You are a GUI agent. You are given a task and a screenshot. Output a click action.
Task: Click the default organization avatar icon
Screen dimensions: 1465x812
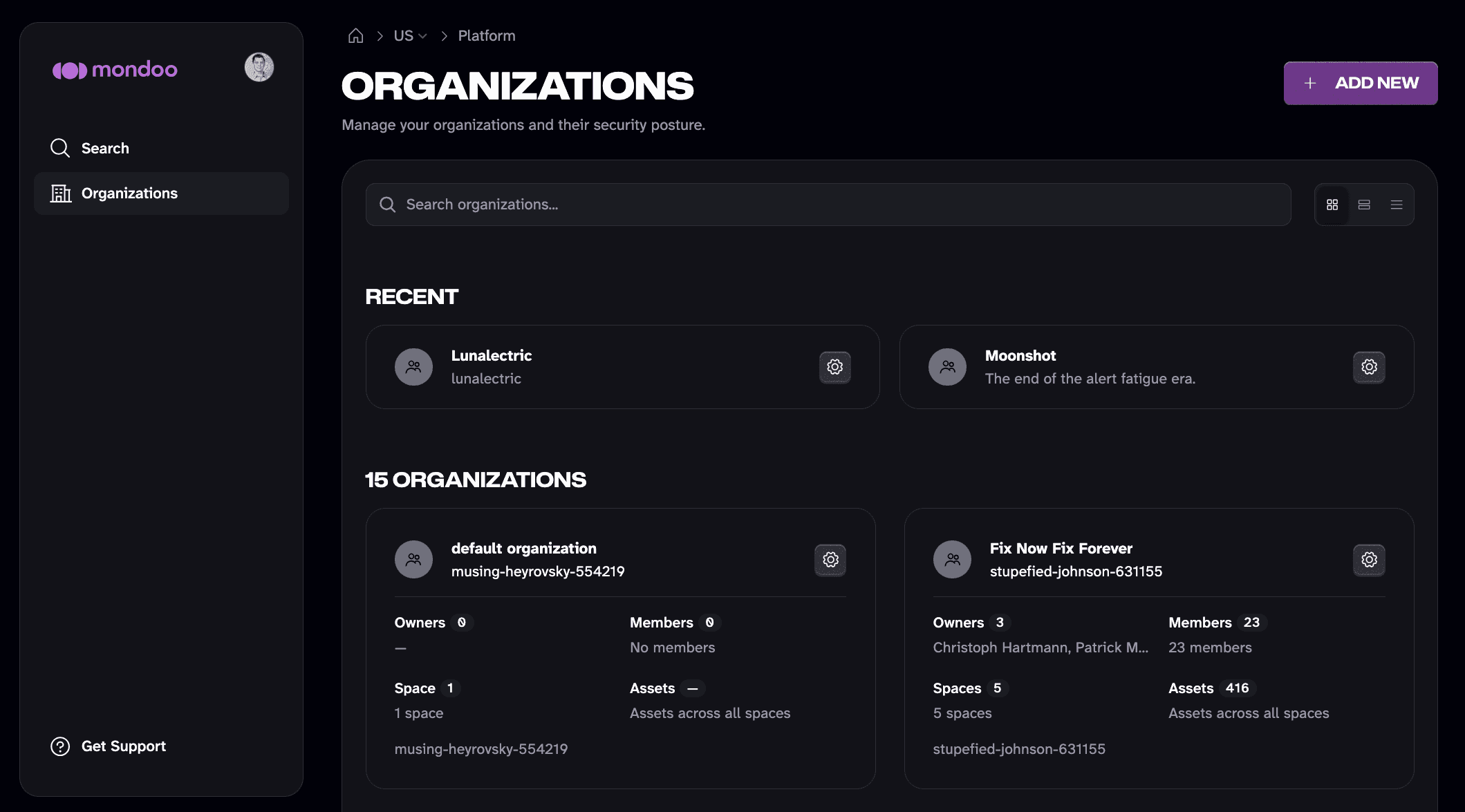click(413, 560)
